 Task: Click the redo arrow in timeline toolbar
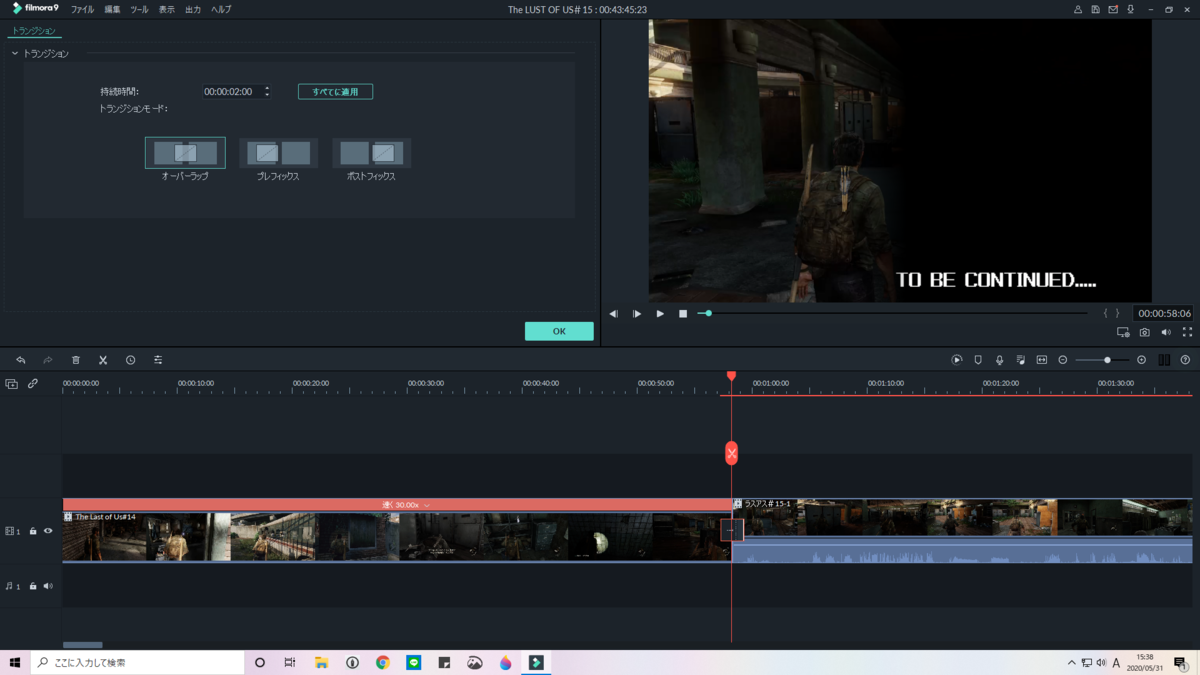click(47, 360)
